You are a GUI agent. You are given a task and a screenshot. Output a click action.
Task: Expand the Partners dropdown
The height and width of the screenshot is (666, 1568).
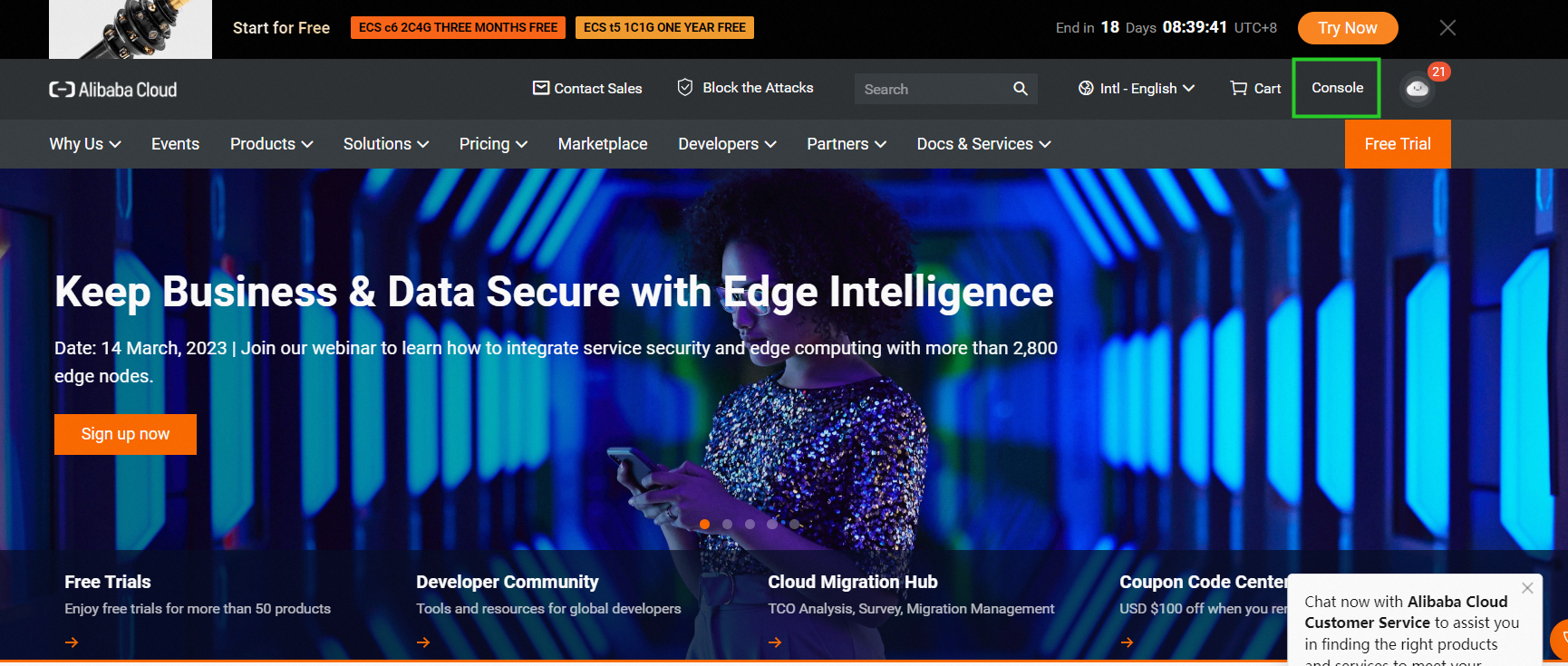847,144
